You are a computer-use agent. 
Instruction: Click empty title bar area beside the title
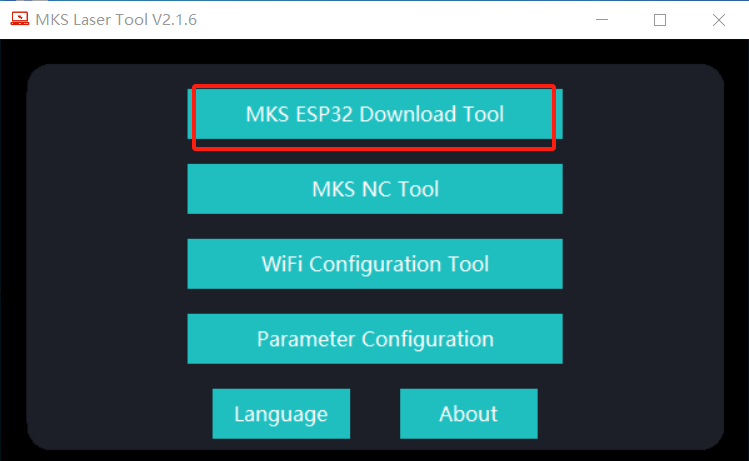pos(400,20)
